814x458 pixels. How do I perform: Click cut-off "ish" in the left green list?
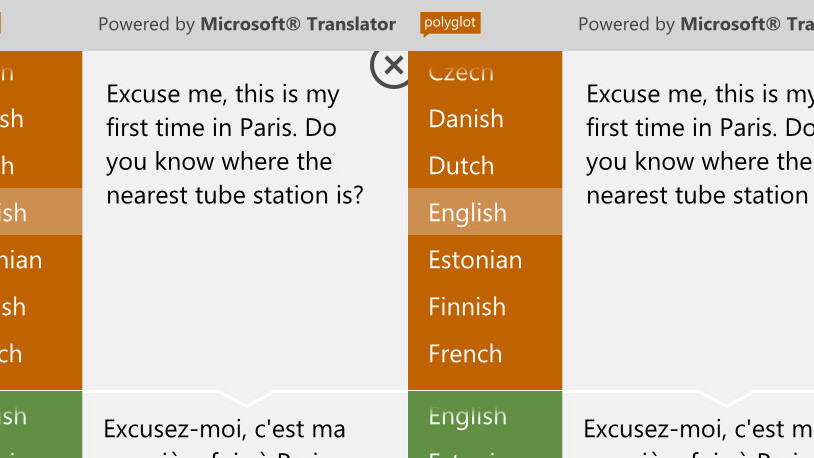click(14, 416)
